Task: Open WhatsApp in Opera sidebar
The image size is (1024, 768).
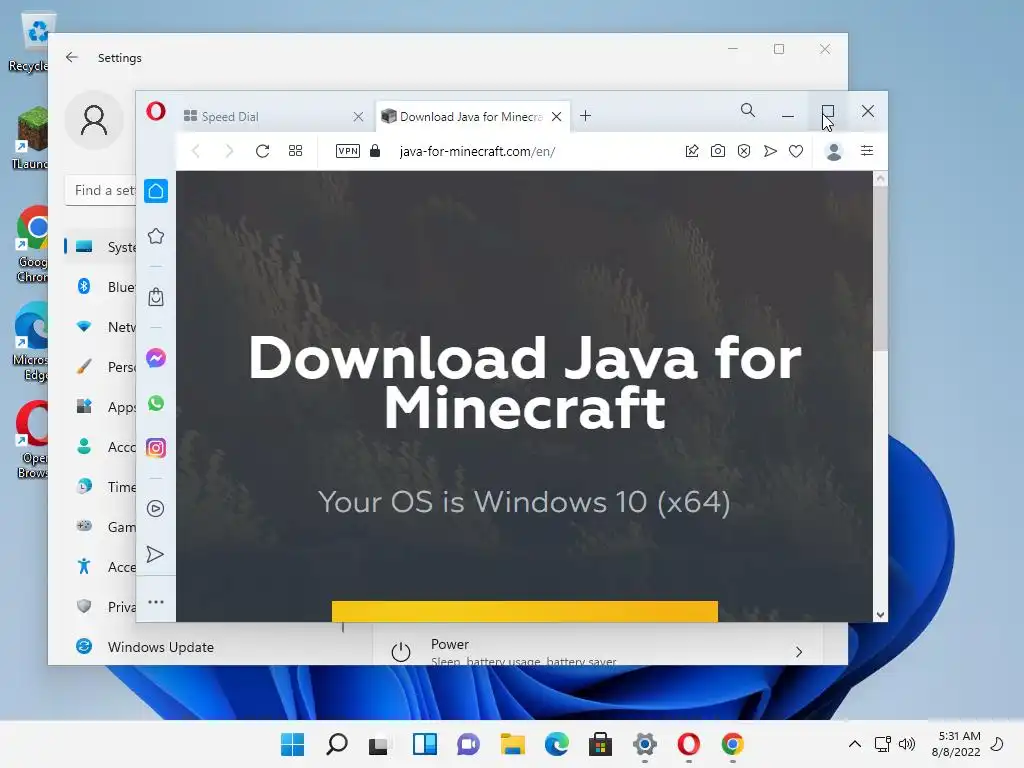Action: click(155, 403)
